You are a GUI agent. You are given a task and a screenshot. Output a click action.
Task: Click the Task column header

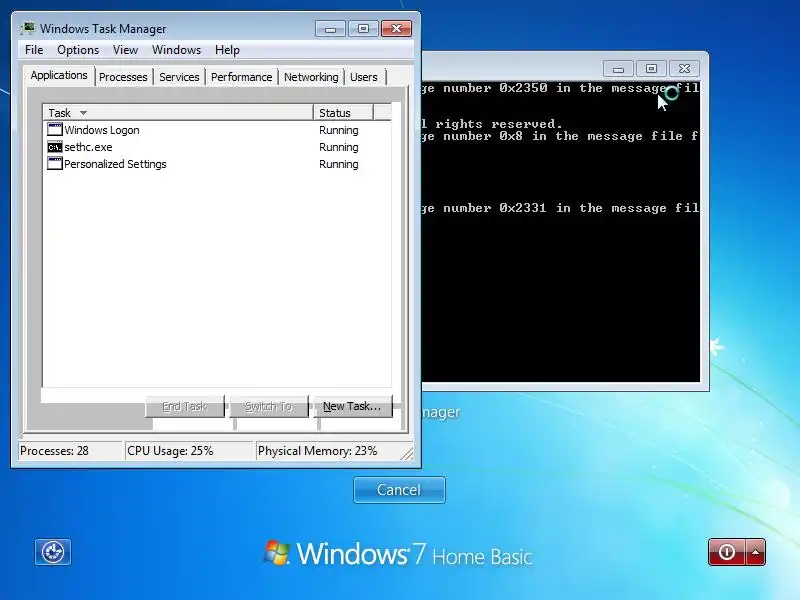tap(178, 113)
